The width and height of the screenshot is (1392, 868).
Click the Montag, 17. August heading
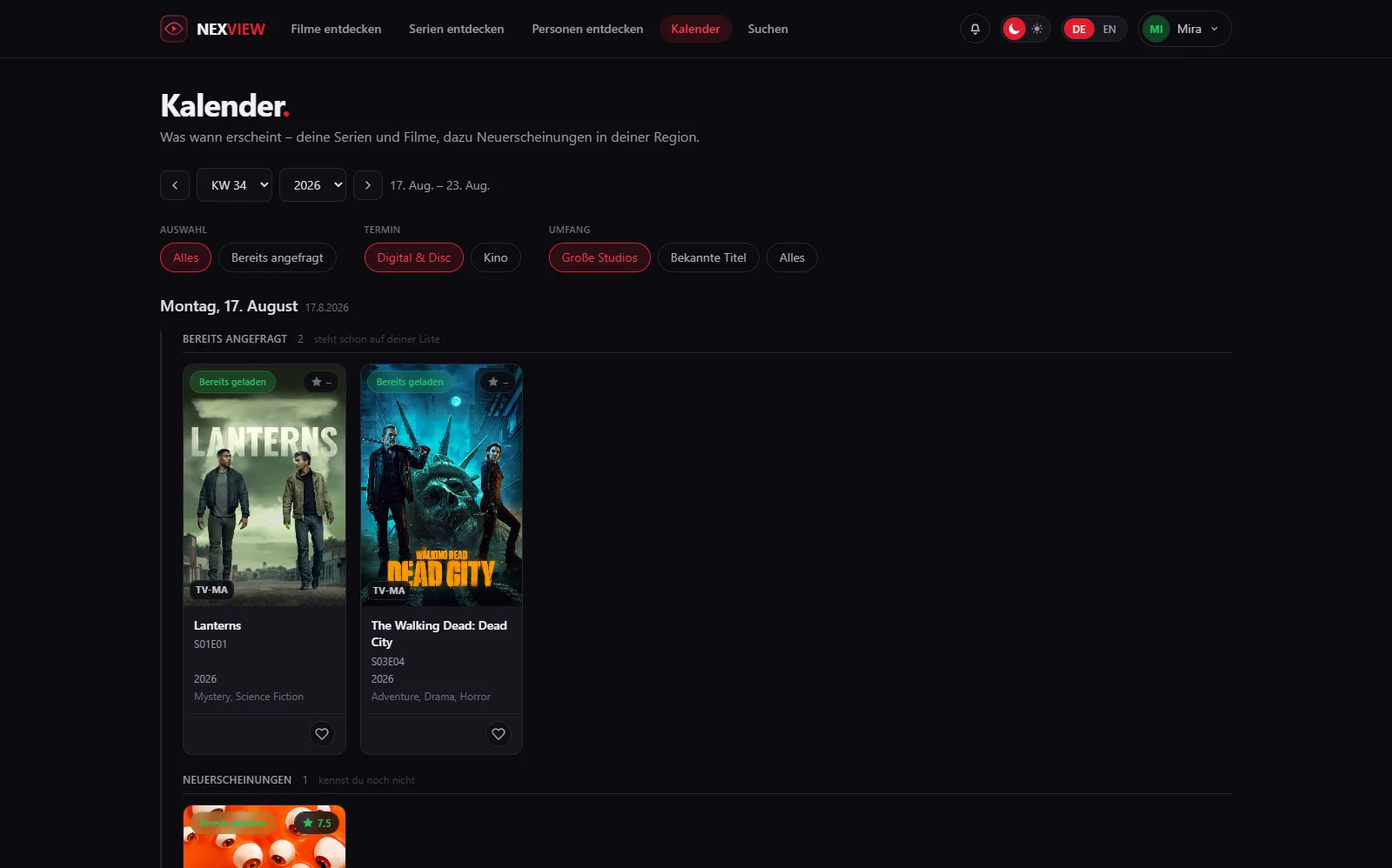229,306
